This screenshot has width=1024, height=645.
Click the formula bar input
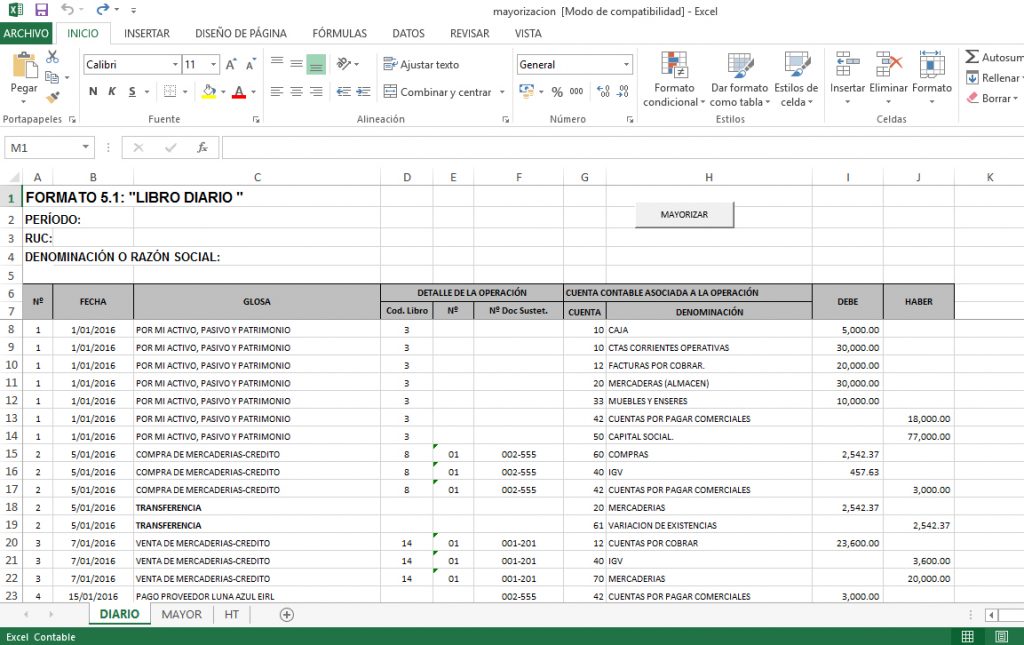point(622,148)
